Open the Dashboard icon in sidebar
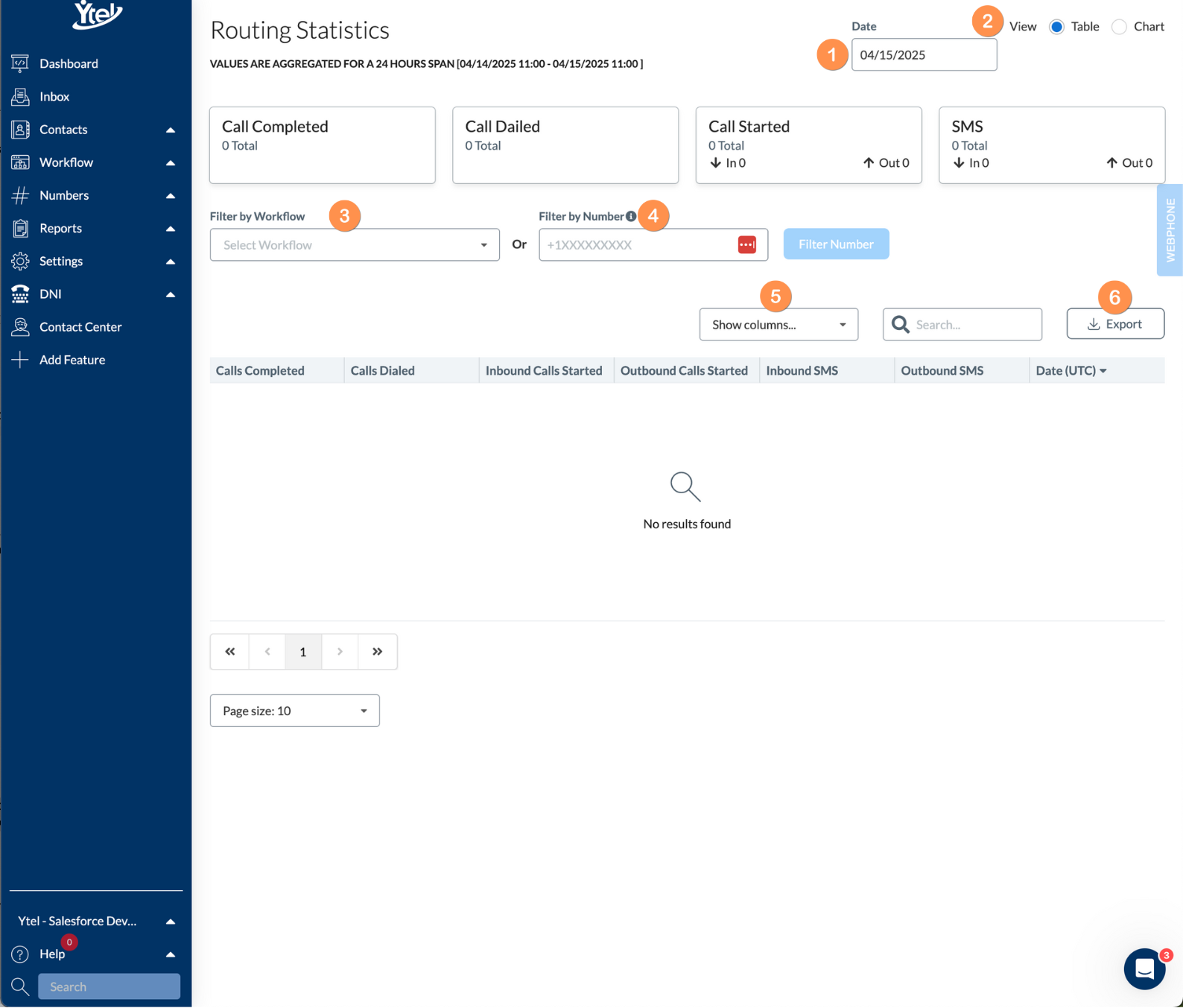1183x1008 pixels. point(20,64)
